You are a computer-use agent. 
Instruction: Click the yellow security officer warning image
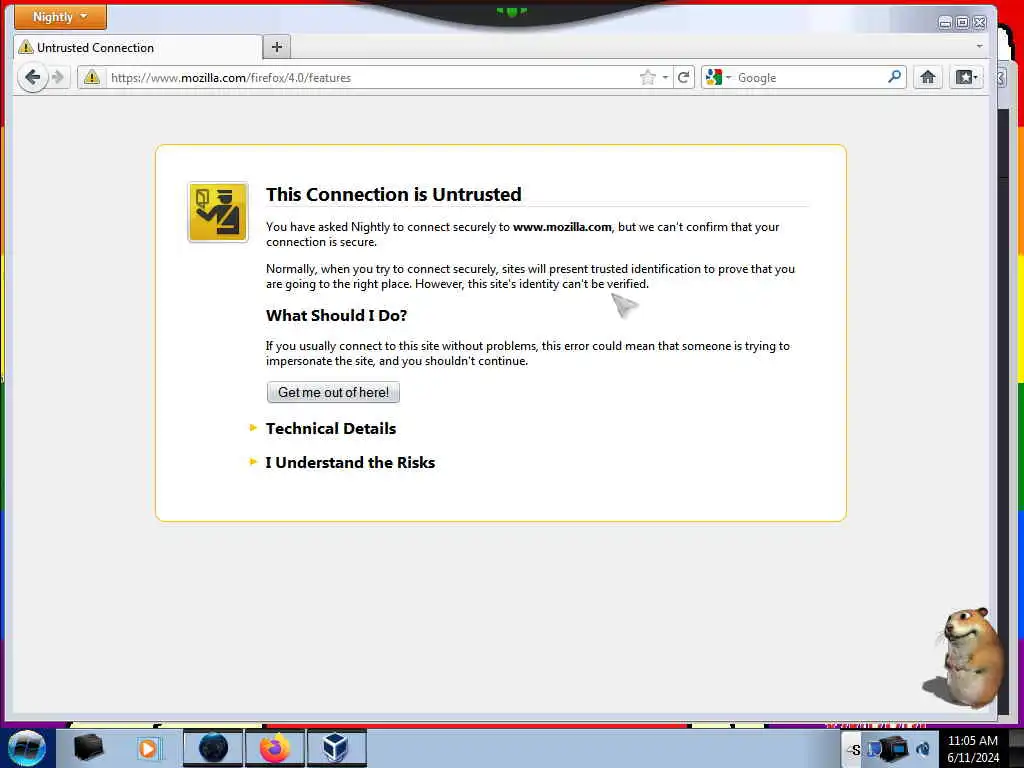tap(218, 212)
